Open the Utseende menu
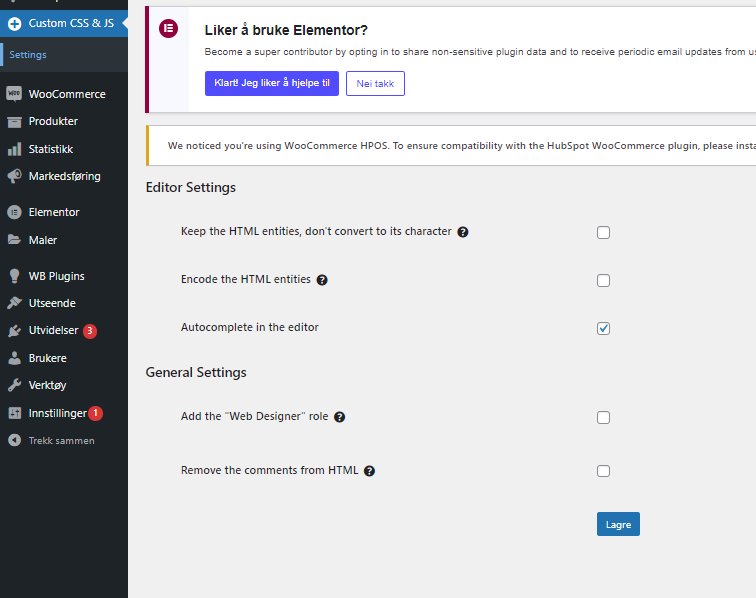 [x=64, y=303]
